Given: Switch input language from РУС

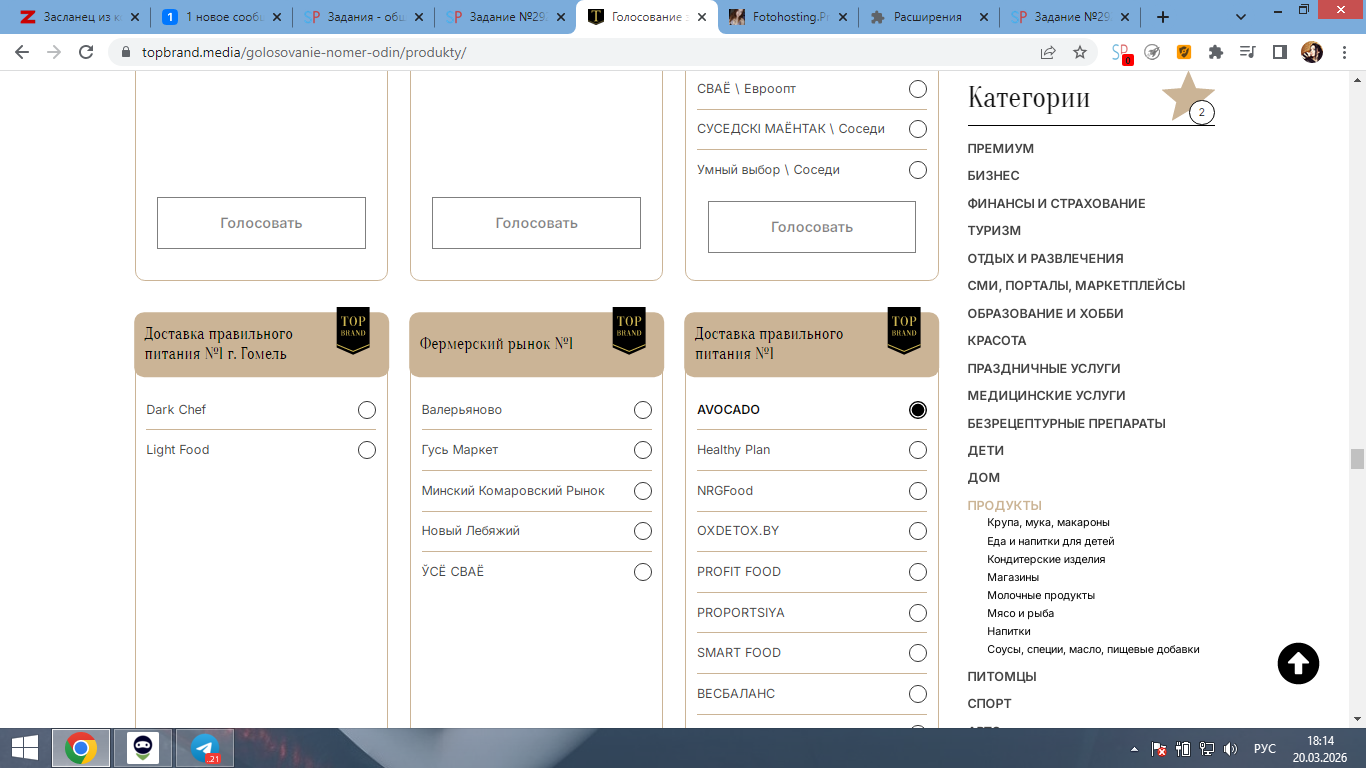Looking at the screenshot, I should point(1265,748).
